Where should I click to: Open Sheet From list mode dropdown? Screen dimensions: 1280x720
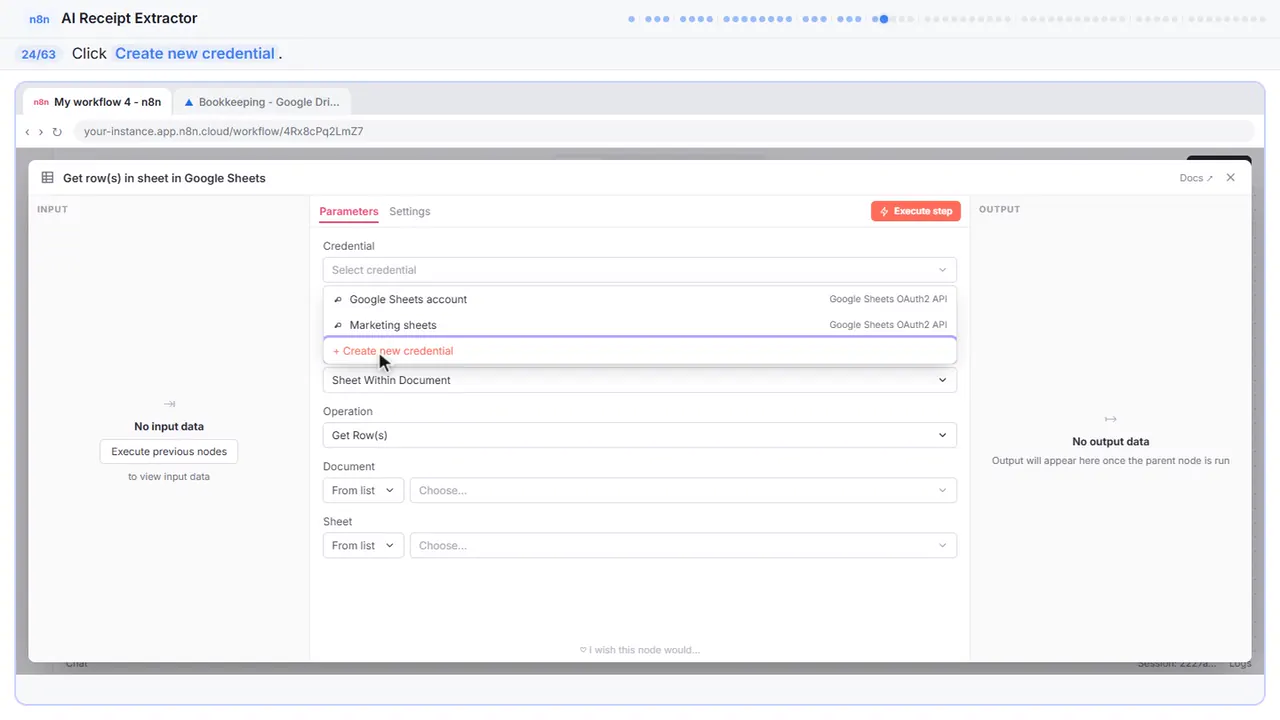pos(363,545)
